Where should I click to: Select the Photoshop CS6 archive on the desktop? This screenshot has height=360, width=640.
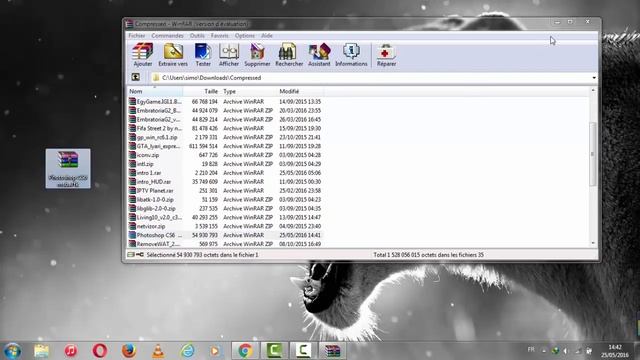pos(68,169)
